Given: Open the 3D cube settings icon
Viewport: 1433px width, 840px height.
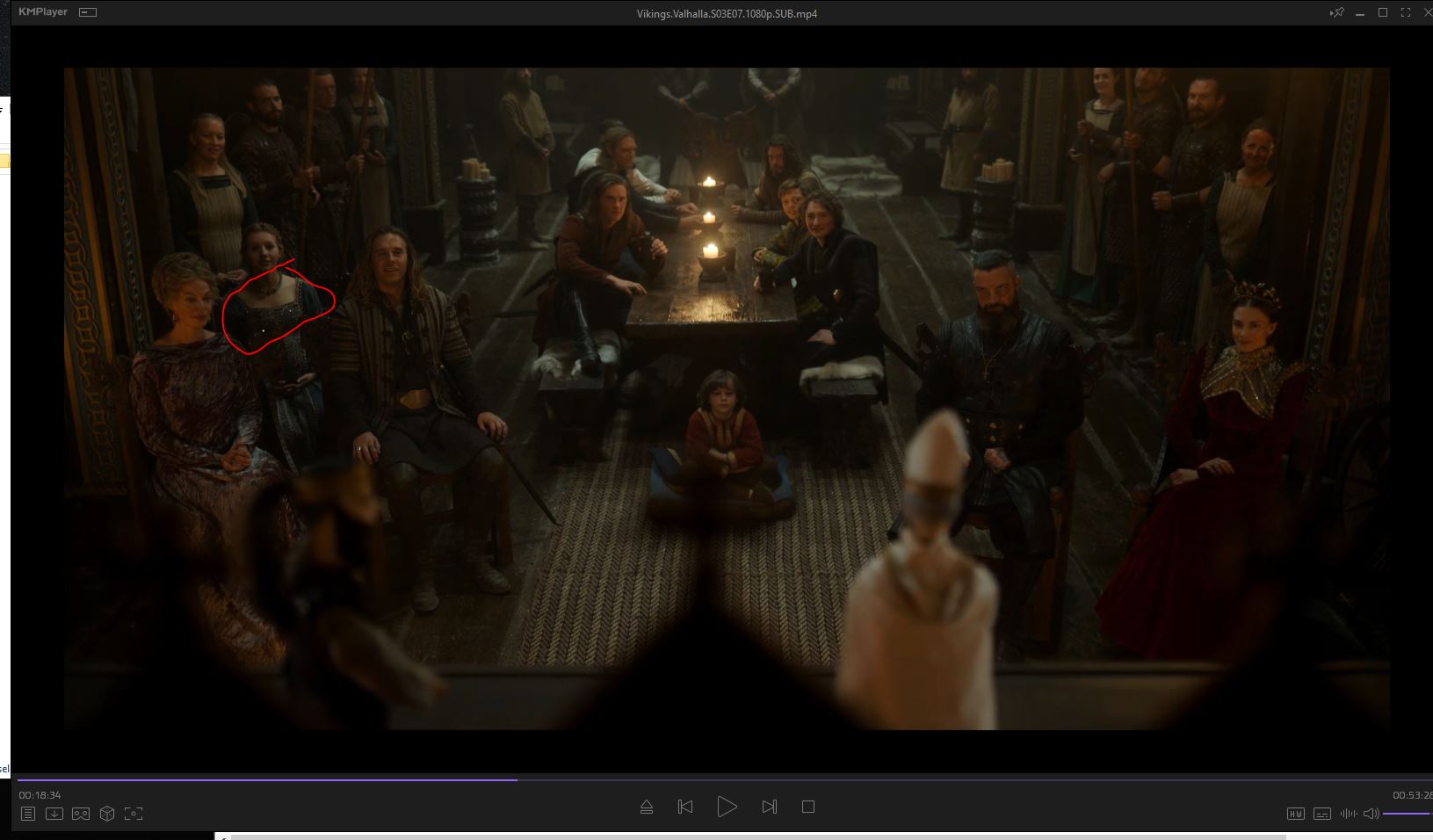Looking at the screenshot, I should coord(107,814).
